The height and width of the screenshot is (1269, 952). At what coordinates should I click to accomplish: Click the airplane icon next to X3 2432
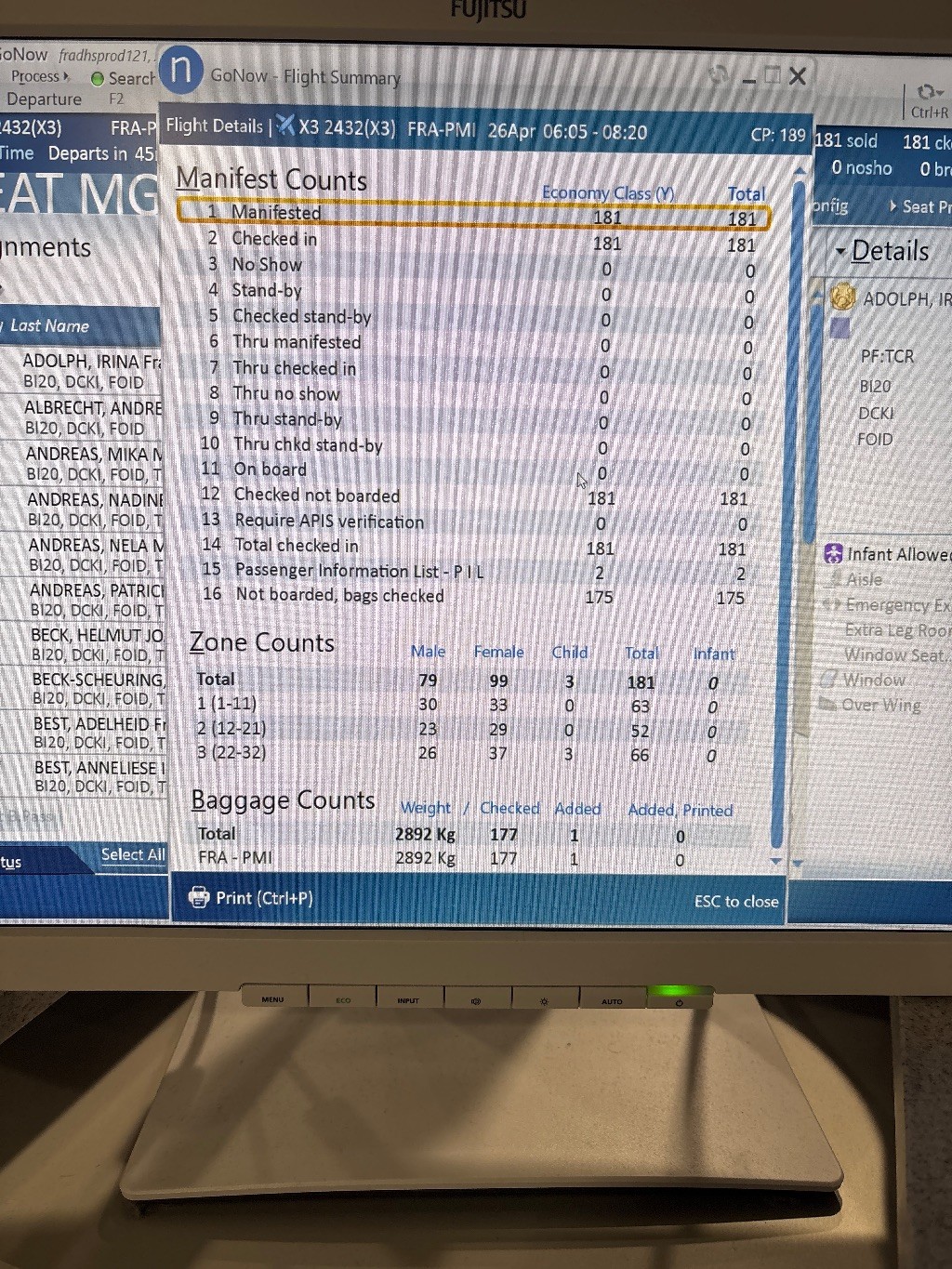tap(285, 125)
